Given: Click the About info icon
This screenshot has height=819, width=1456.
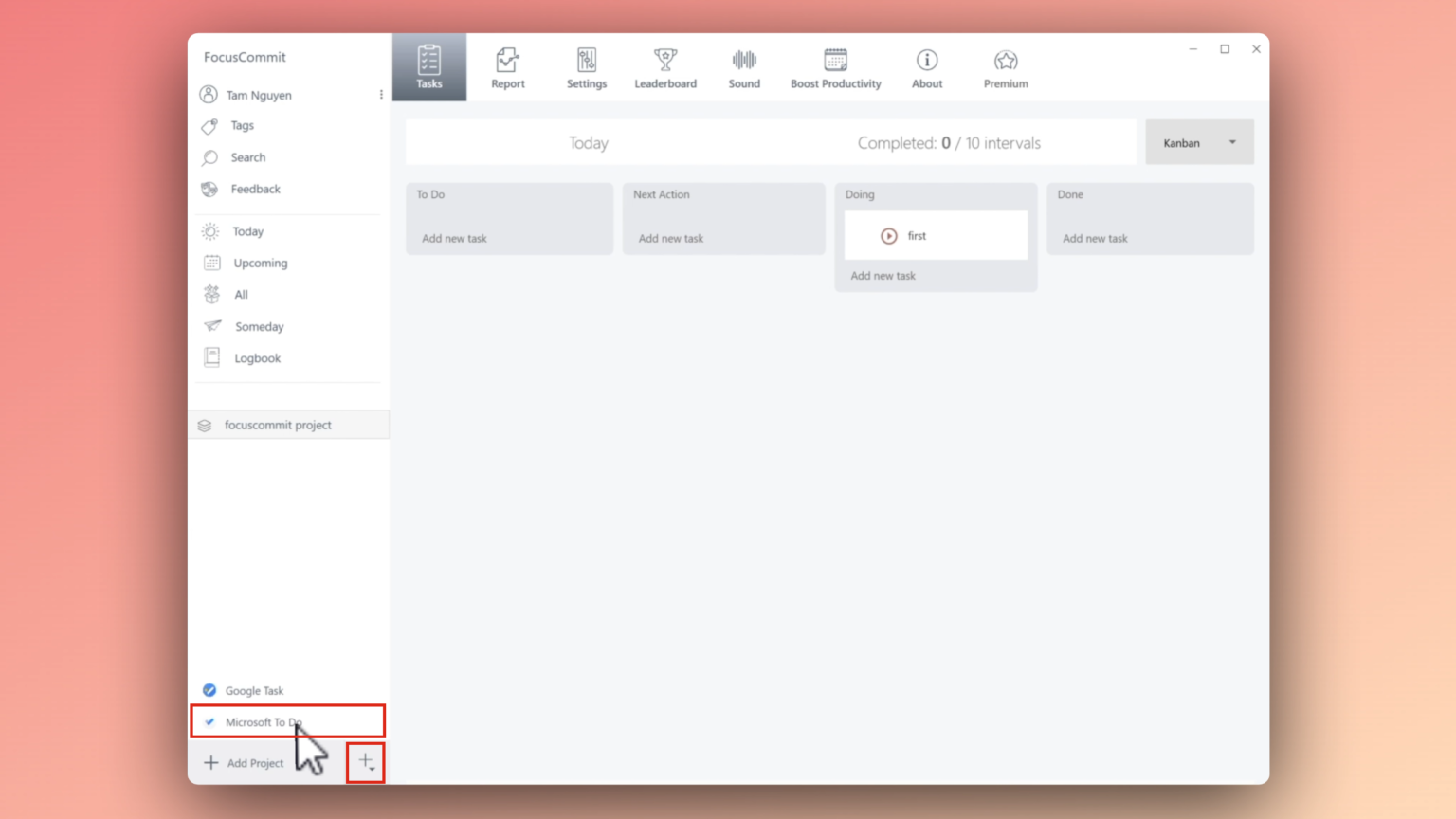Looking at the screenshot, I should point(927,61).
